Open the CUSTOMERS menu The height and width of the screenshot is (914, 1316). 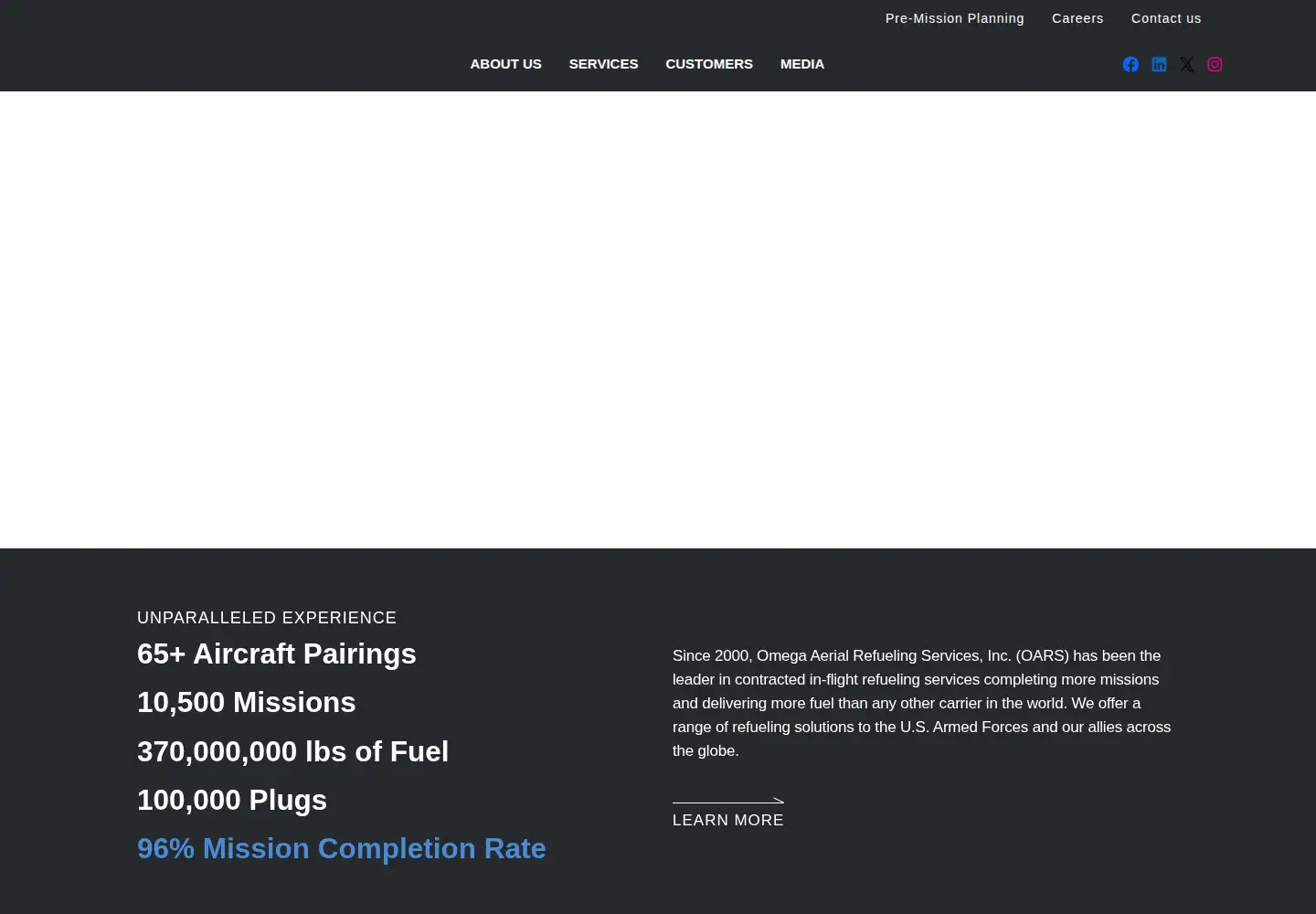pyautogui.click(x=709, y=64)
